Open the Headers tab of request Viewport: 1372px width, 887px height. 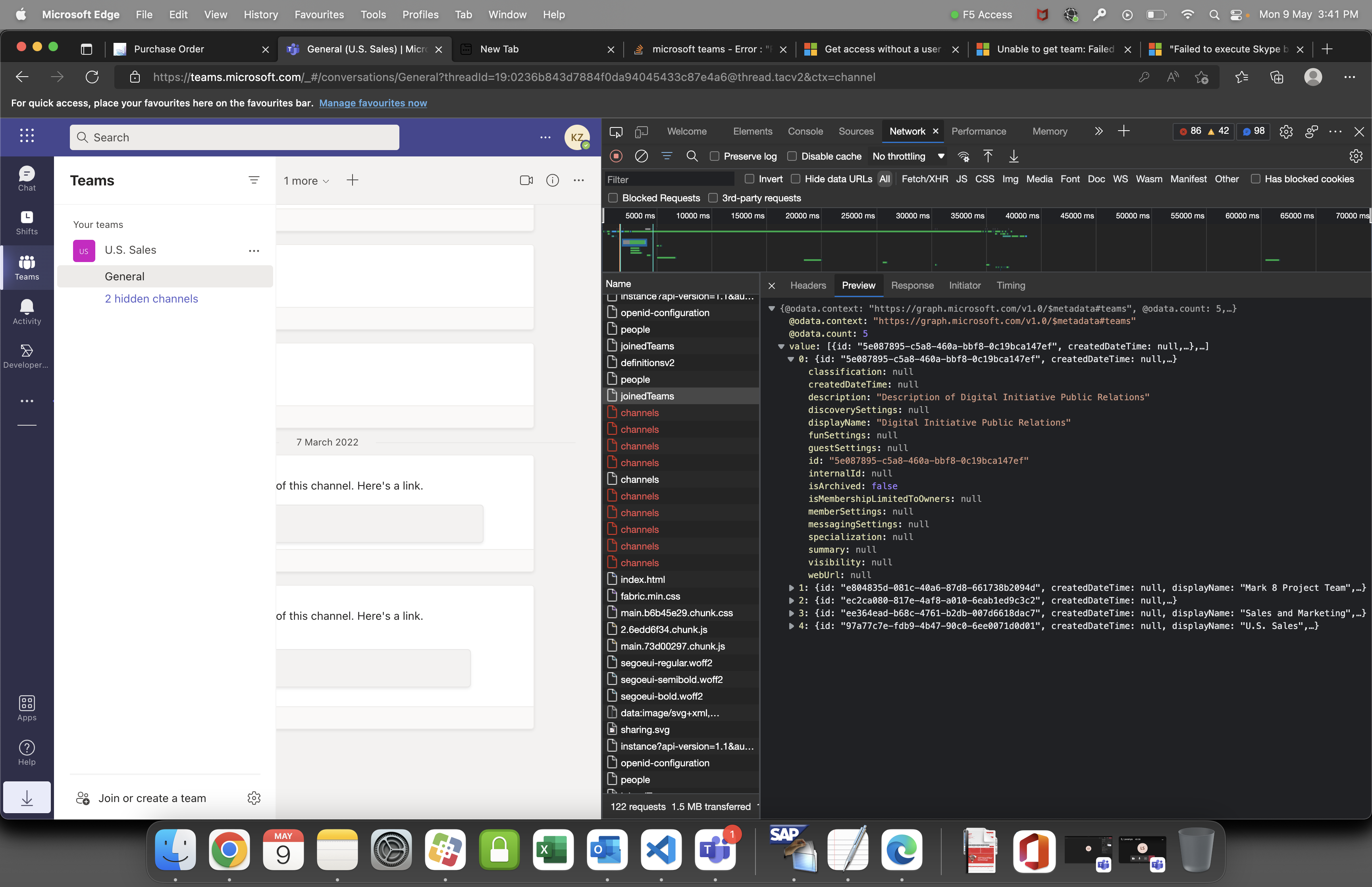pyautogui.click(x=808, y=285)
